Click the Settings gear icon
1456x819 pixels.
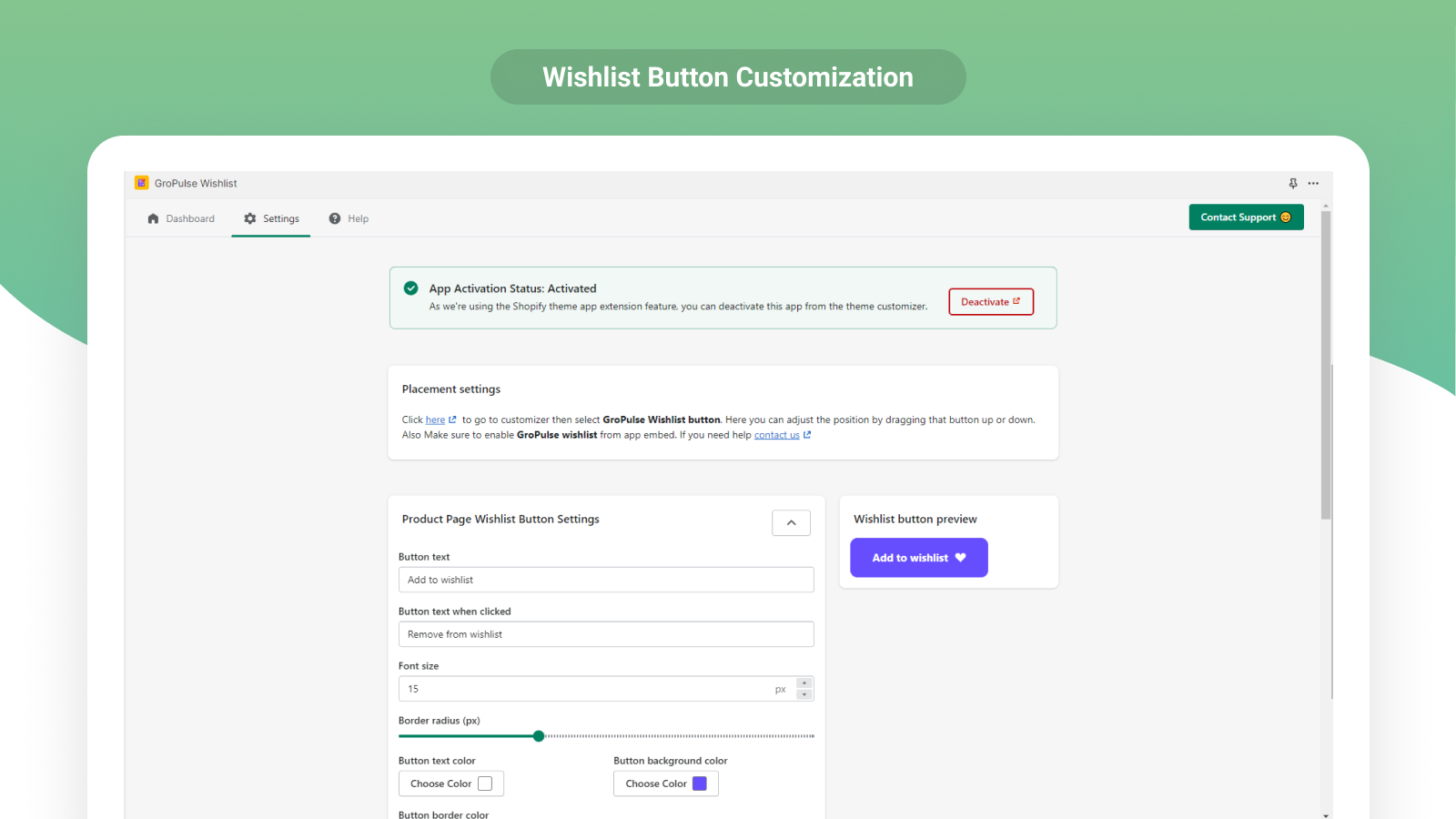pos(250,218)
